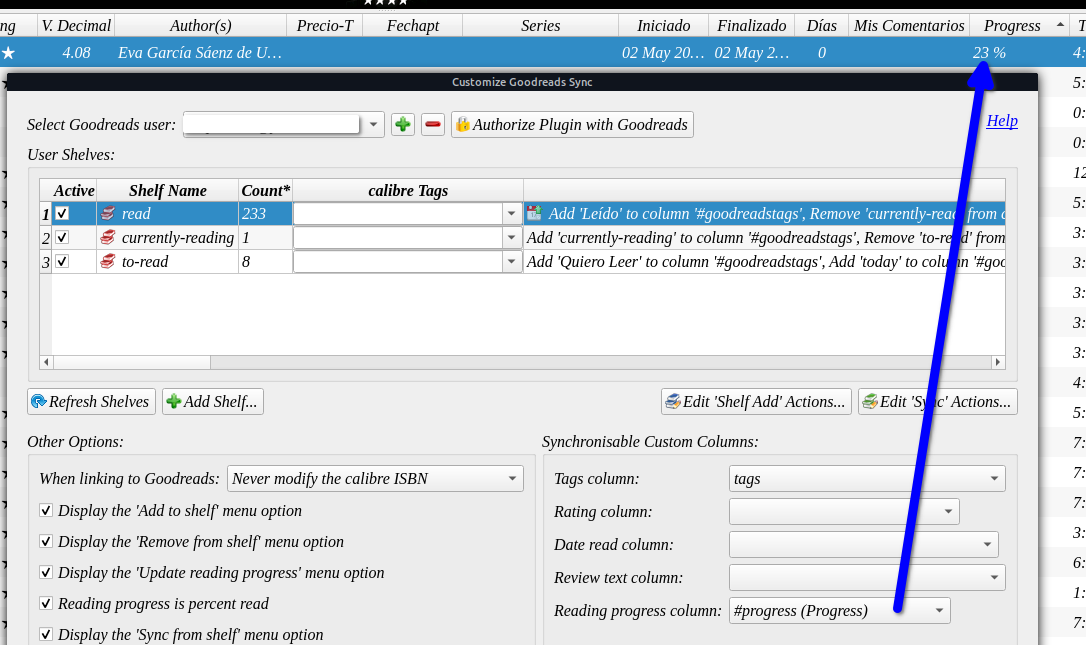Click the book icon of the read shelf
The width and height of the screenshot is (1086, 645).
(x=107, y=213)
